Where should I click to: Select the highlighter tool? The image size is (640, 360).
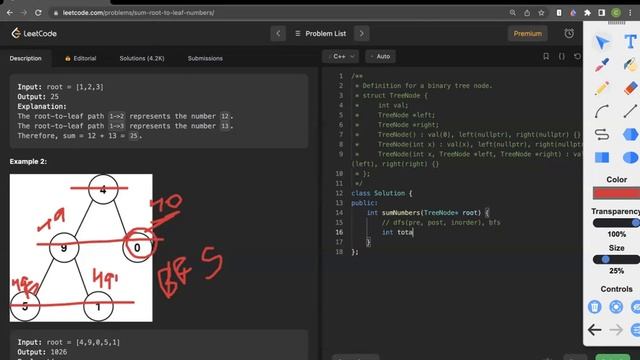(x=631, y=65)
